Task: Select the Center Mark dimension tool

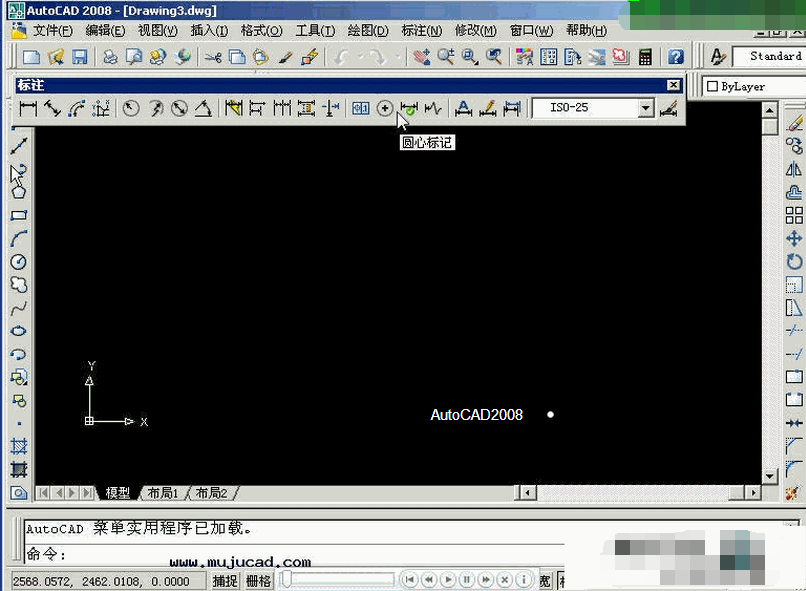Action: click(x=385, y=108)
